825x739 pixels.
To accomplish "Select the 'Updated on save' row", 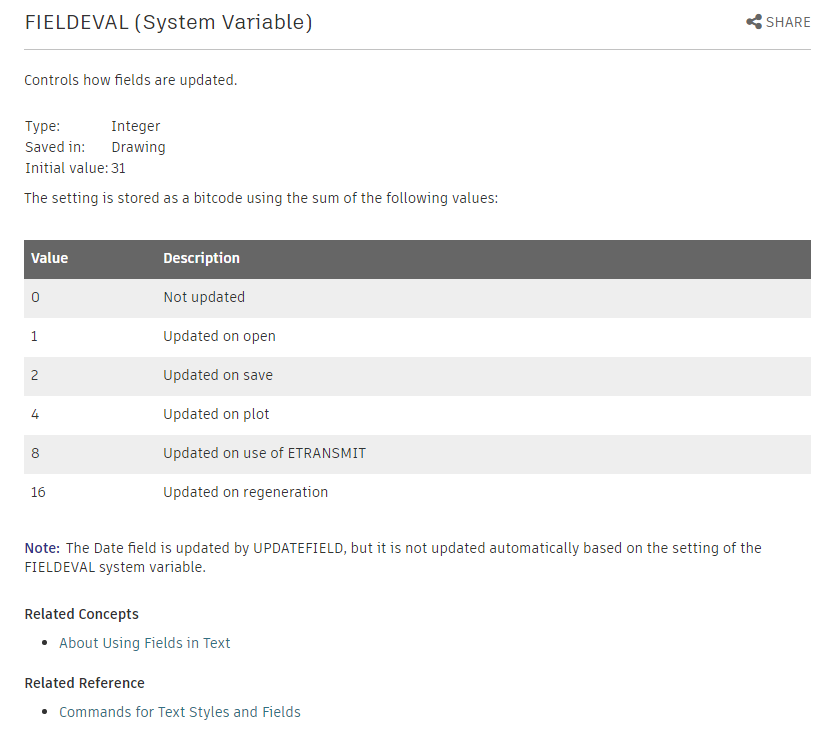I will pos(417,376).
